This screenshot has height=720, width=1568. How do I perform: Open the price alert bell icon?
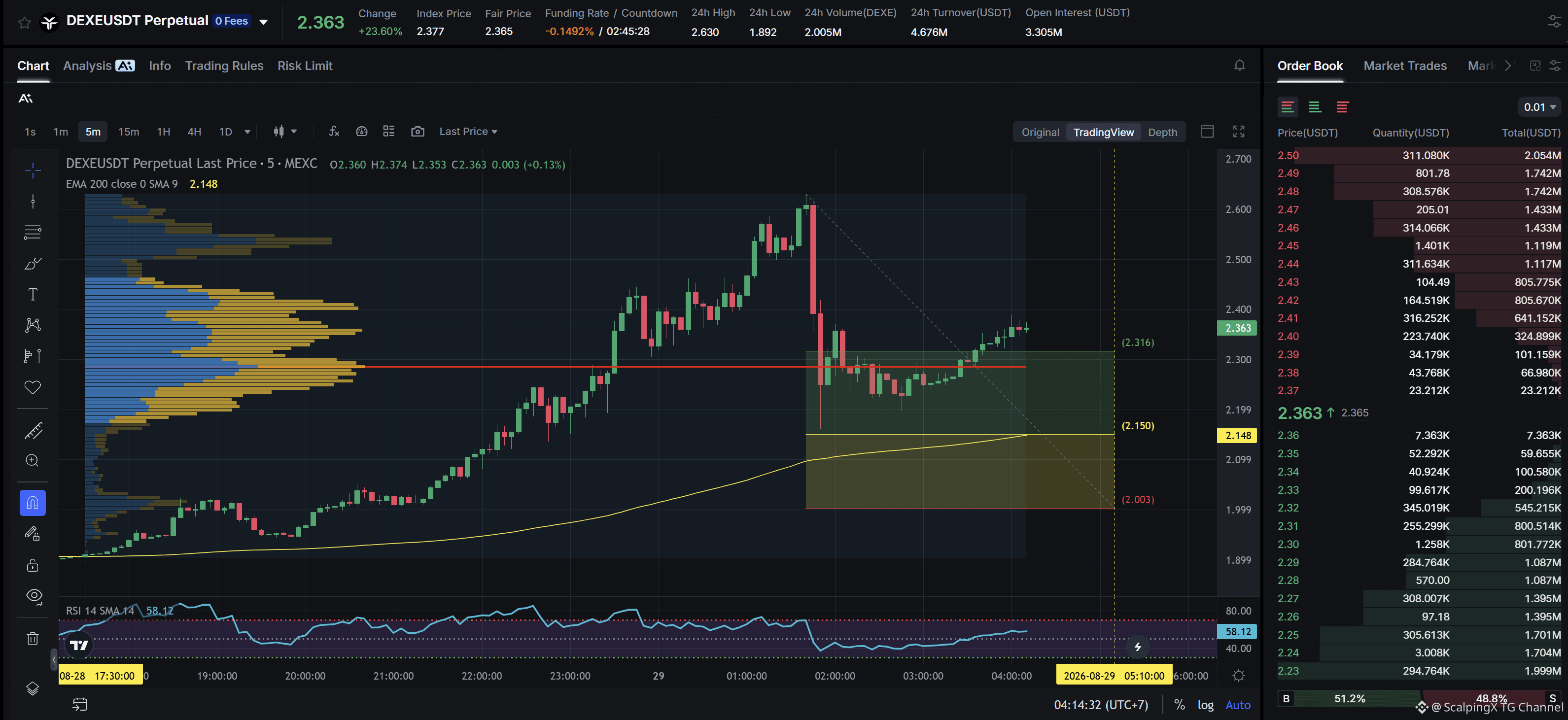click(1239, 66)
